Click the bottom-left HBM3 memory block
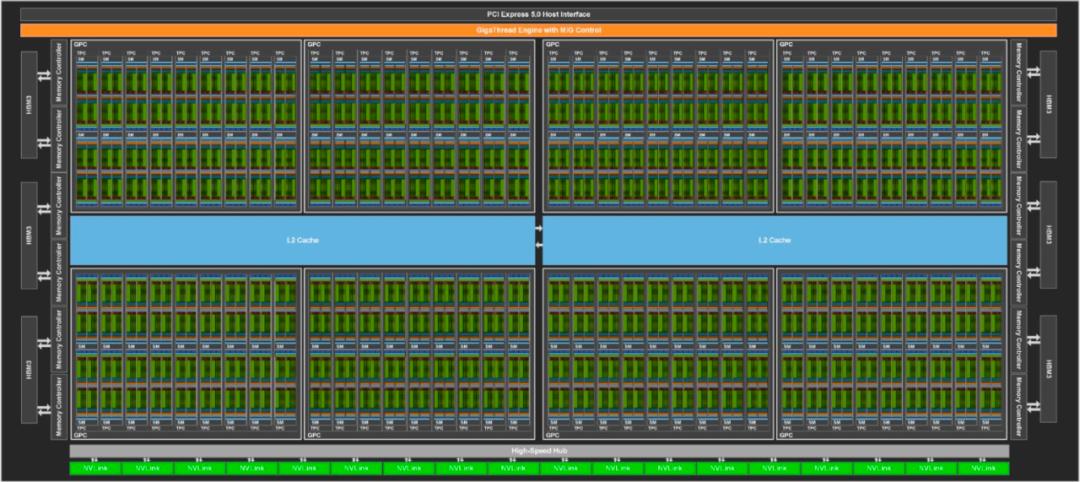This screenshot has width=1080, height=482. pyautogui.click(x=29, y=374)
